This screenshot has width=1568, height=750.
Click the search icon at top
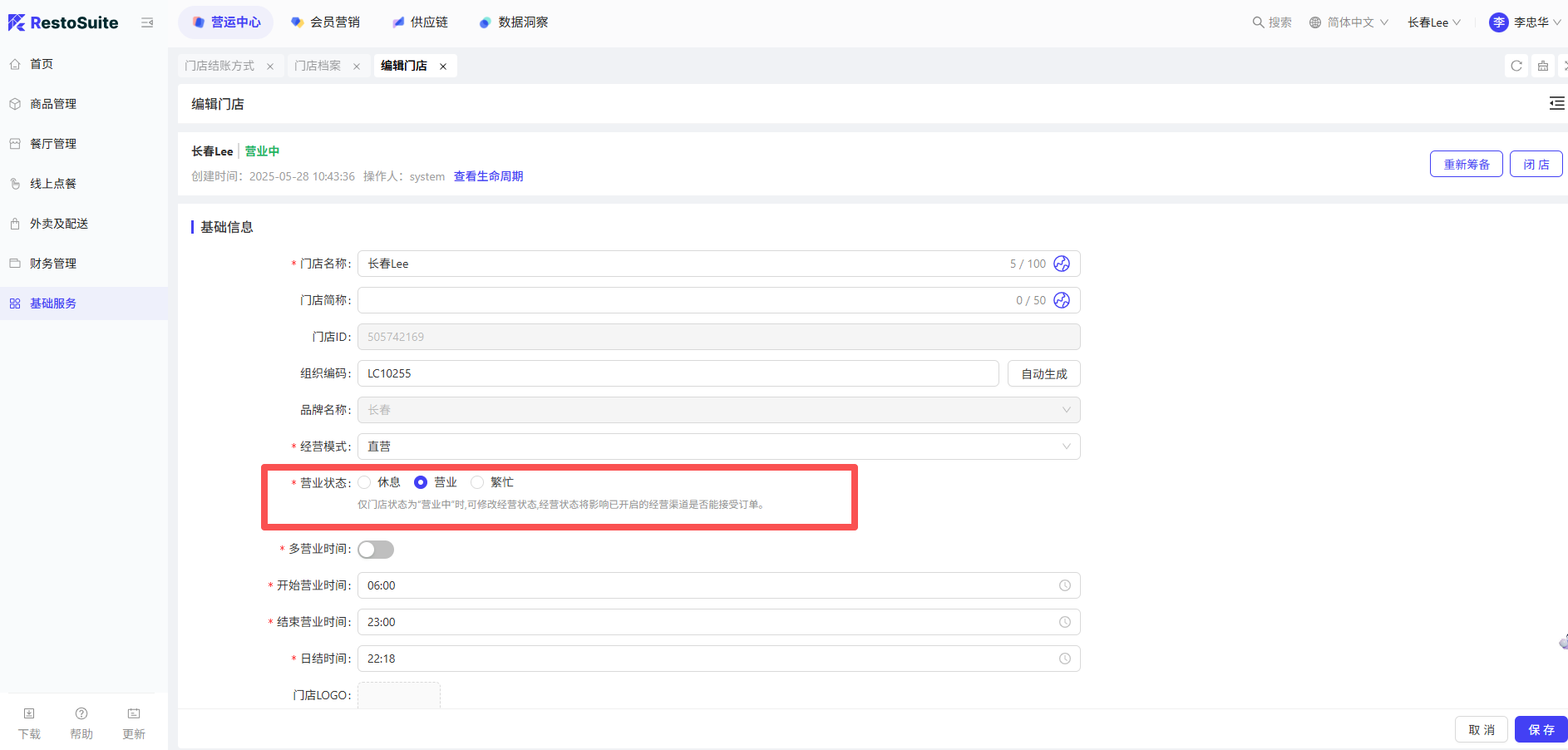tap(1258, 22)
